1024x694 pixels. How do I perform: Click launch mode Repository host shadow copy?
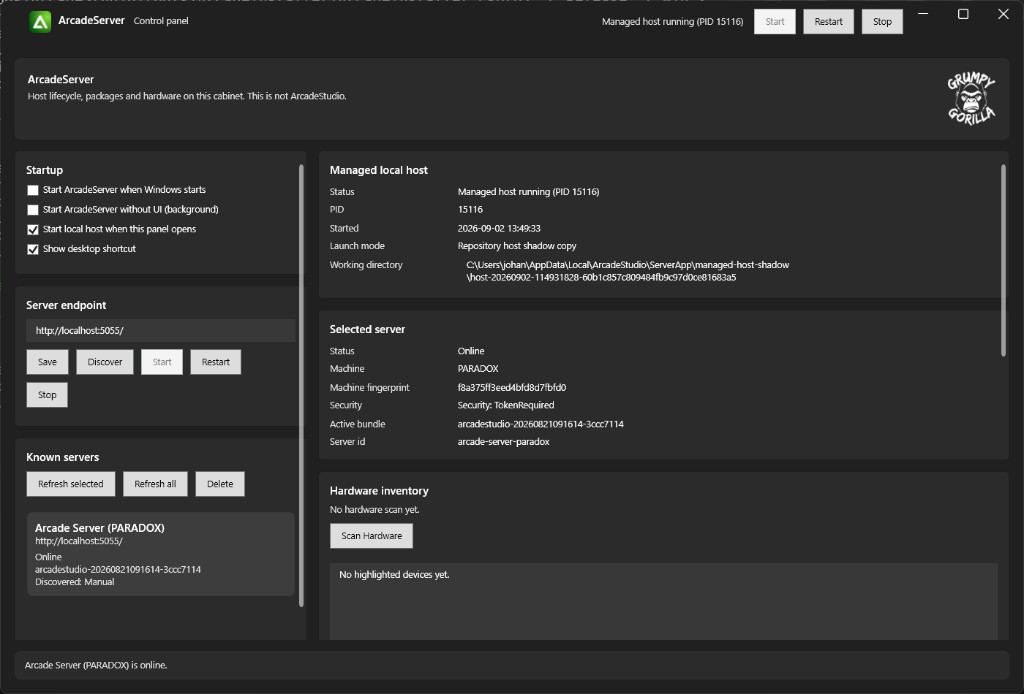(x=517, y=246)
